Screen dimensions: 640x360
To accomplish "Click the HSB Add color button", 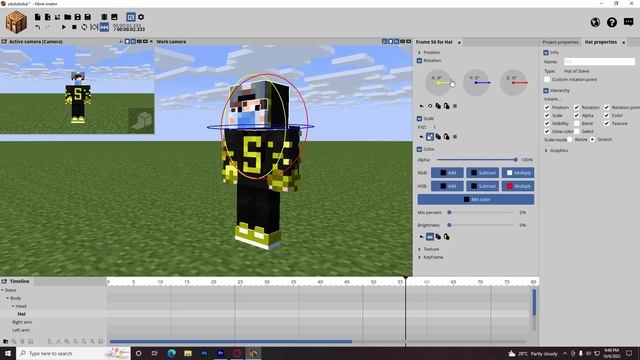I will (447, 186).
